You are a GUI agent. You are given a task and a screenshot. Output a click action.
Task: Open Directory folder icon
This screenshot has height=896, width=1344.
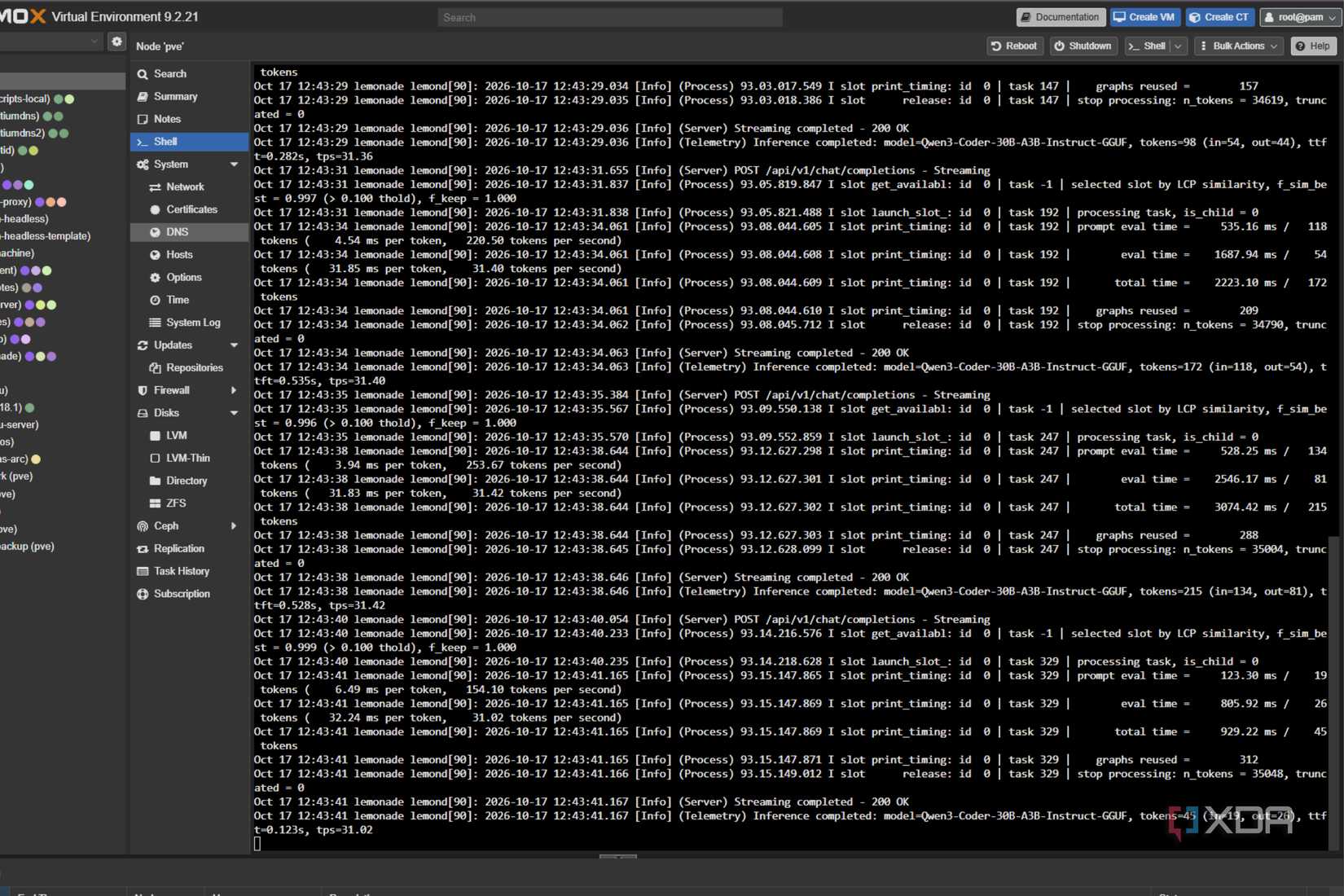click(x=155, y=481)
